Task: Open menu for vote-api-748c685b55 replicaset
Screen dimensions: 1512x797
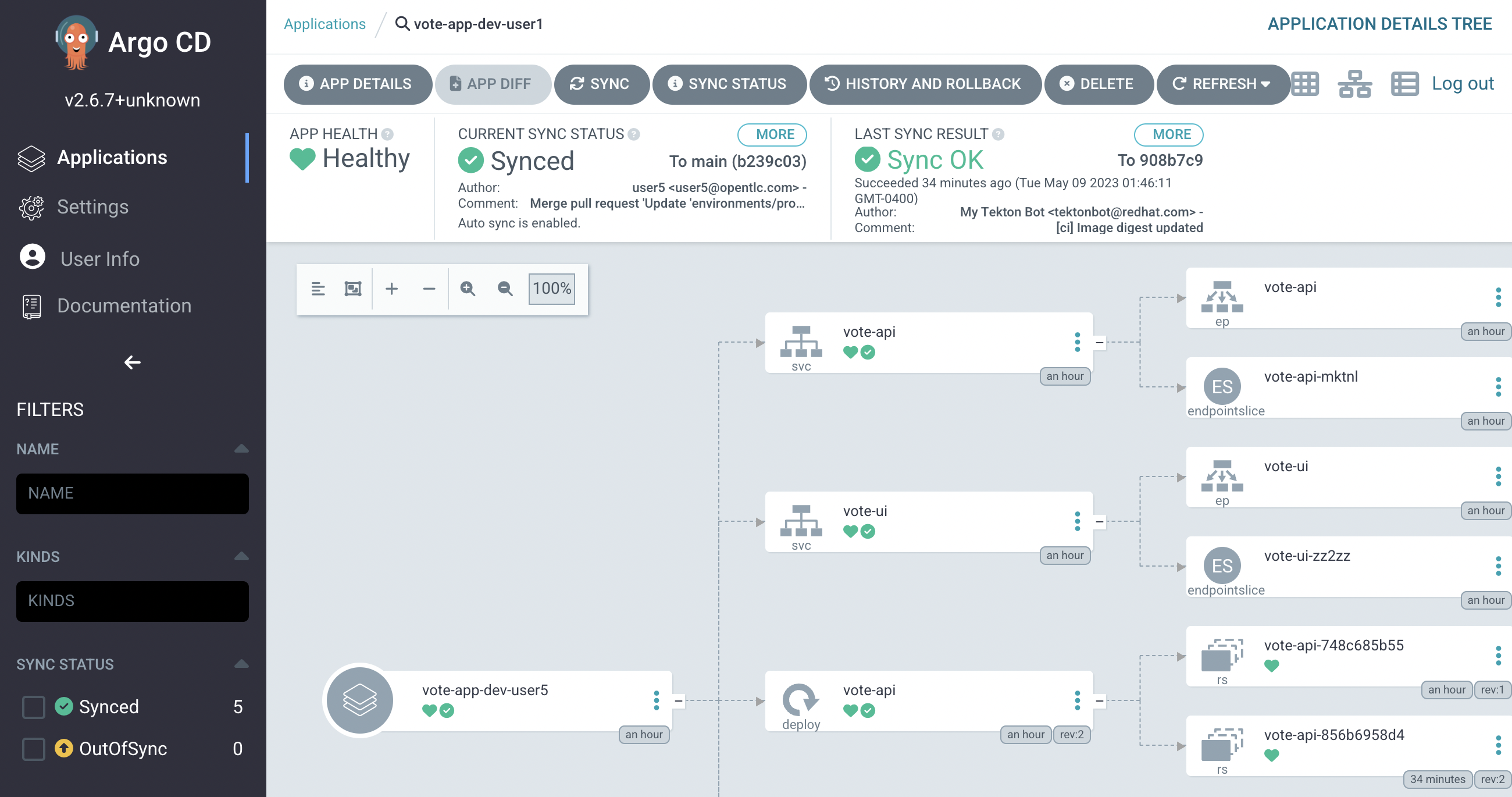Action: tap(1498, 656)
